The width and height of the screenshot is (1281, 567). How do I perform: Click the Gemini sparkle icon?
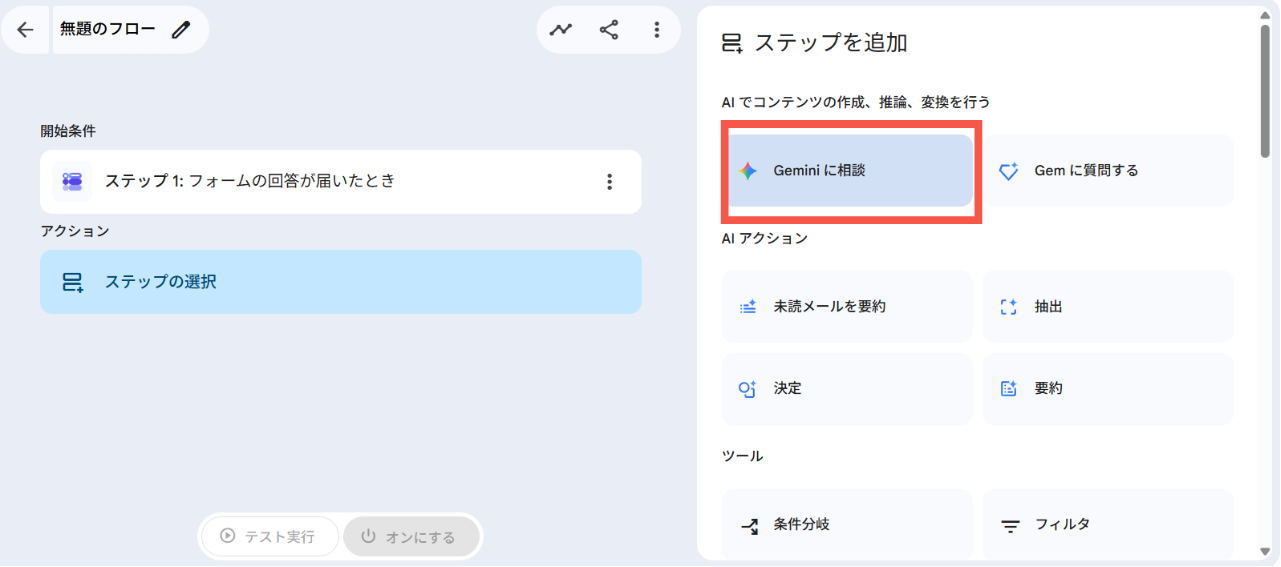pyautogui.click(x=748, y=171)
